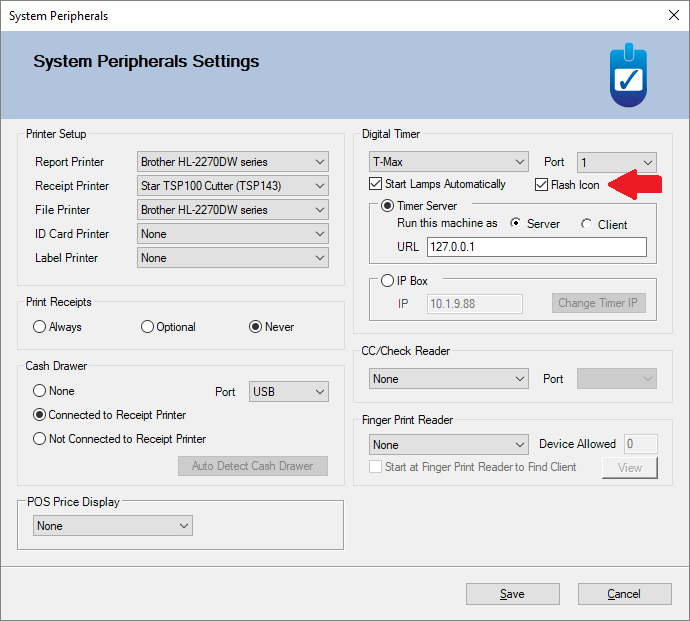690x621 pixels.
Task: Click the Device Allowed label
Action: [577, 444]
